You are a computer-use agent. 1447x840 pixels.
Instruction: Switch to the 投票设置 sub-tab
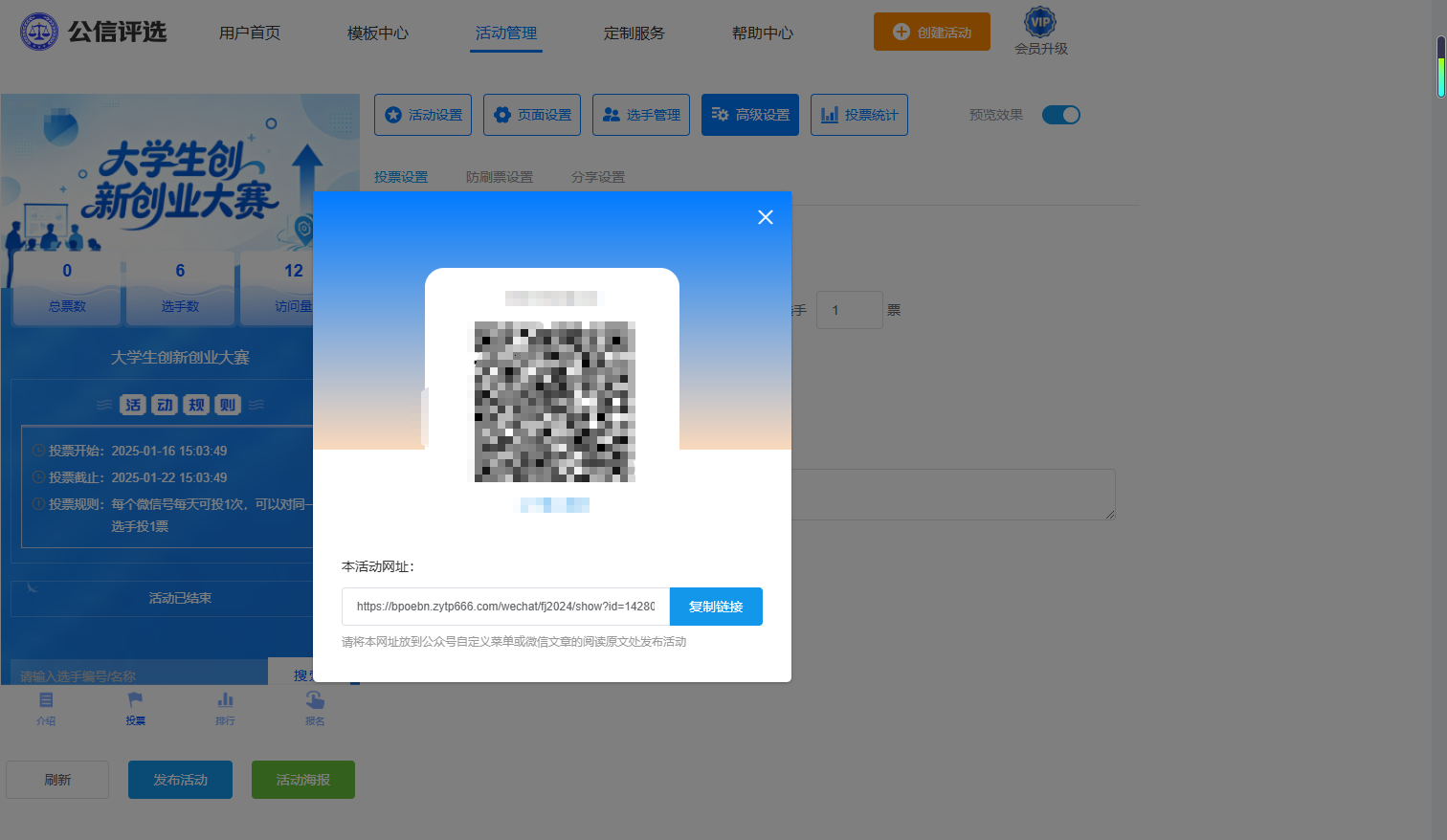pos(401,177)
